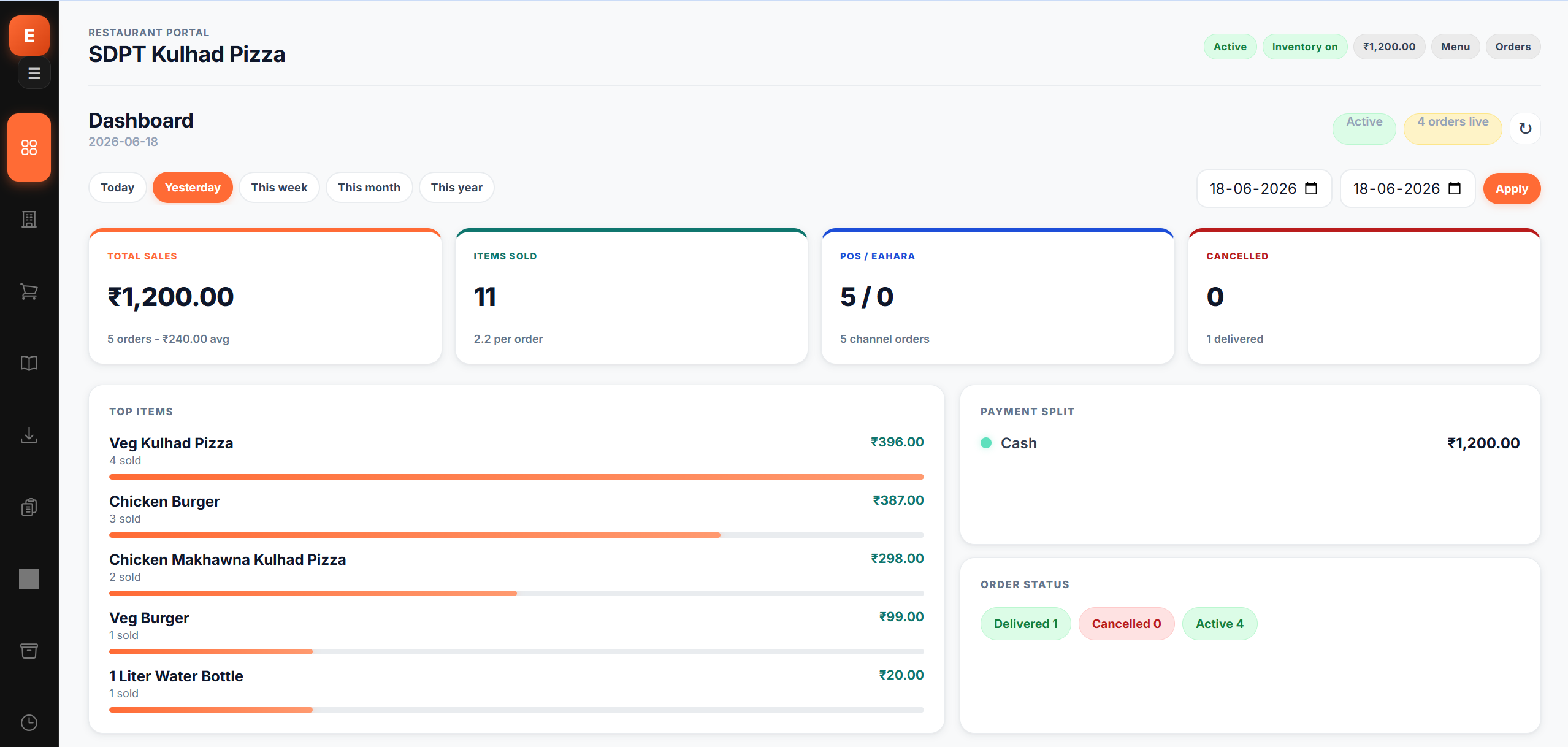Click the POS / EAHARA card

coord(998,297)
